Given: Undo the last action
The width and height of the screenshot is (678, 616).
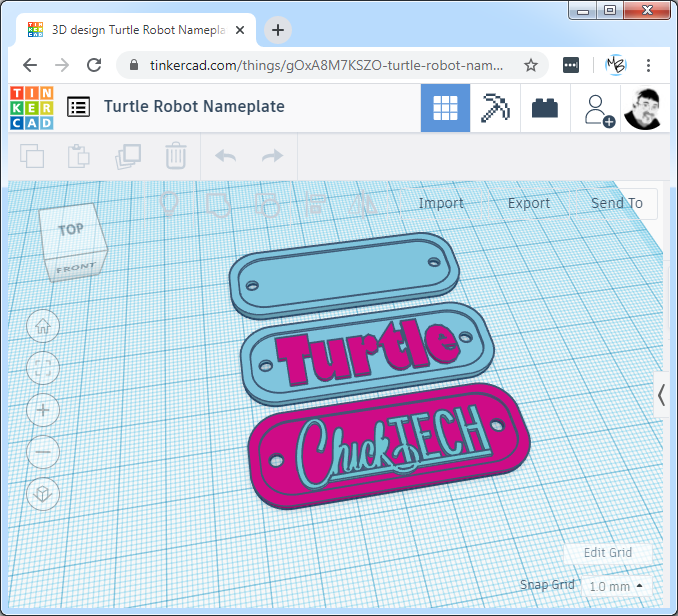Looking at the screenshot, I should pyautogui.click(x=226, y=156).
